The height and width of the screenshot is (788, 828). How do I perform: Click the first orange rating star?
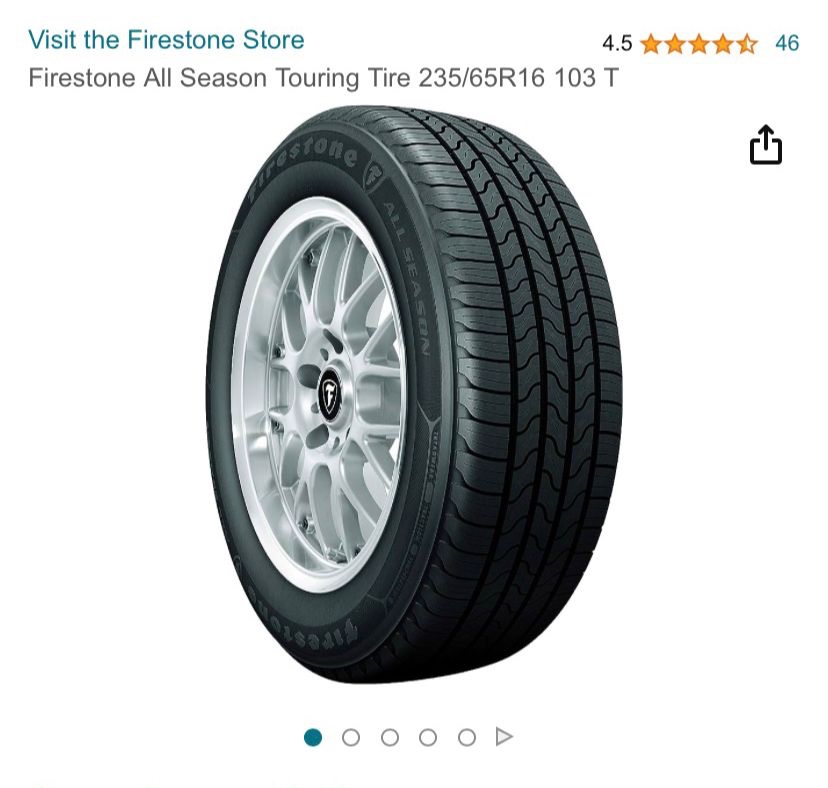click(x=651, y=44)
